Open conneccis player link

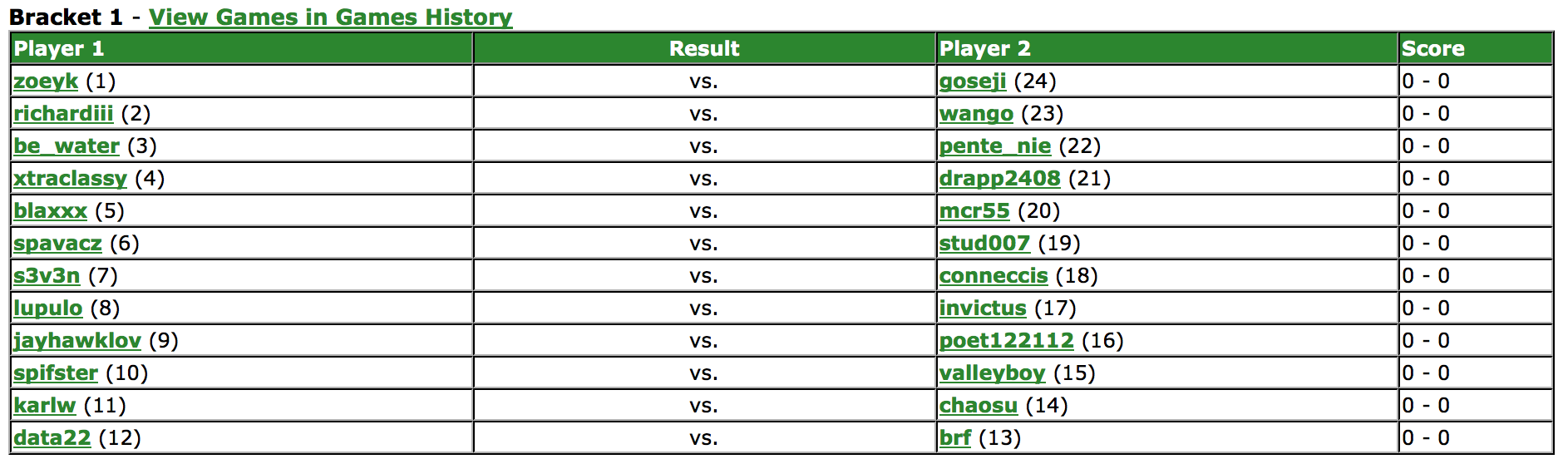tap(994, 276)
